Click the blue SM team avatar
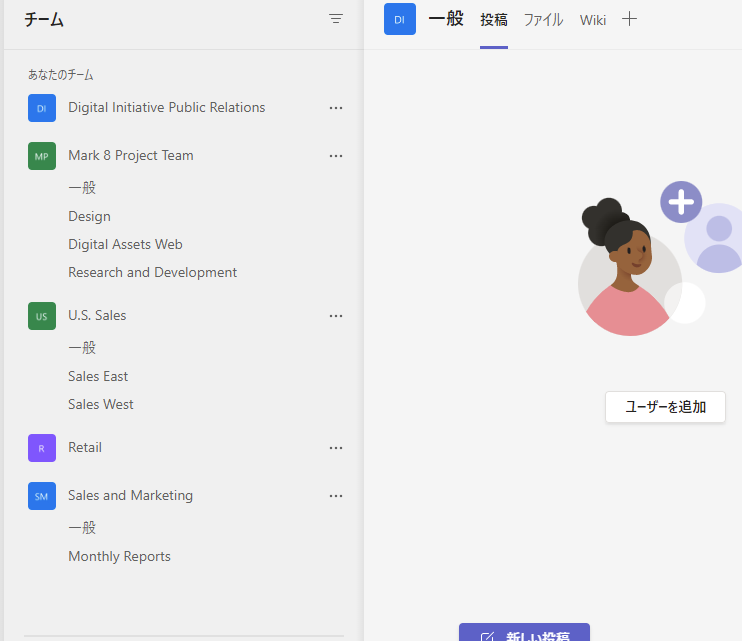Viewport: 742px width, 641px height. point(41,496)
